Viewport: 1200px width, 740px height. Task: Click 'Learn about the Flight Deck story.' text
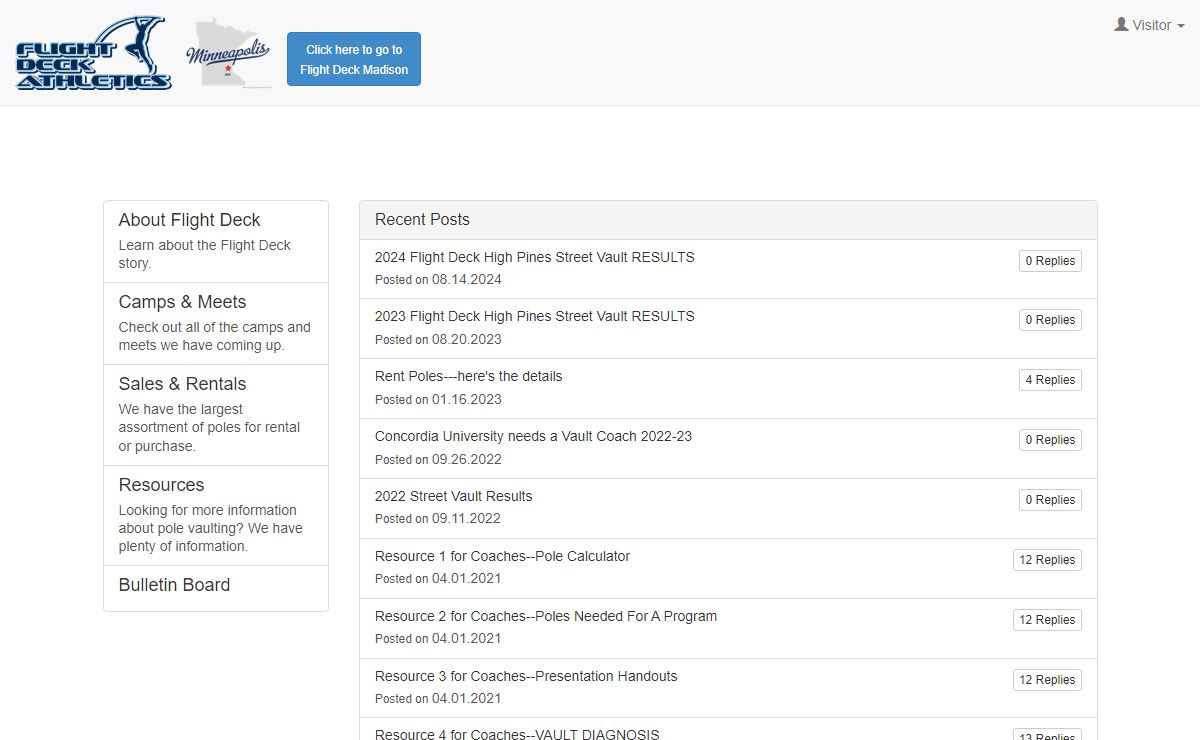pos(205,254)
